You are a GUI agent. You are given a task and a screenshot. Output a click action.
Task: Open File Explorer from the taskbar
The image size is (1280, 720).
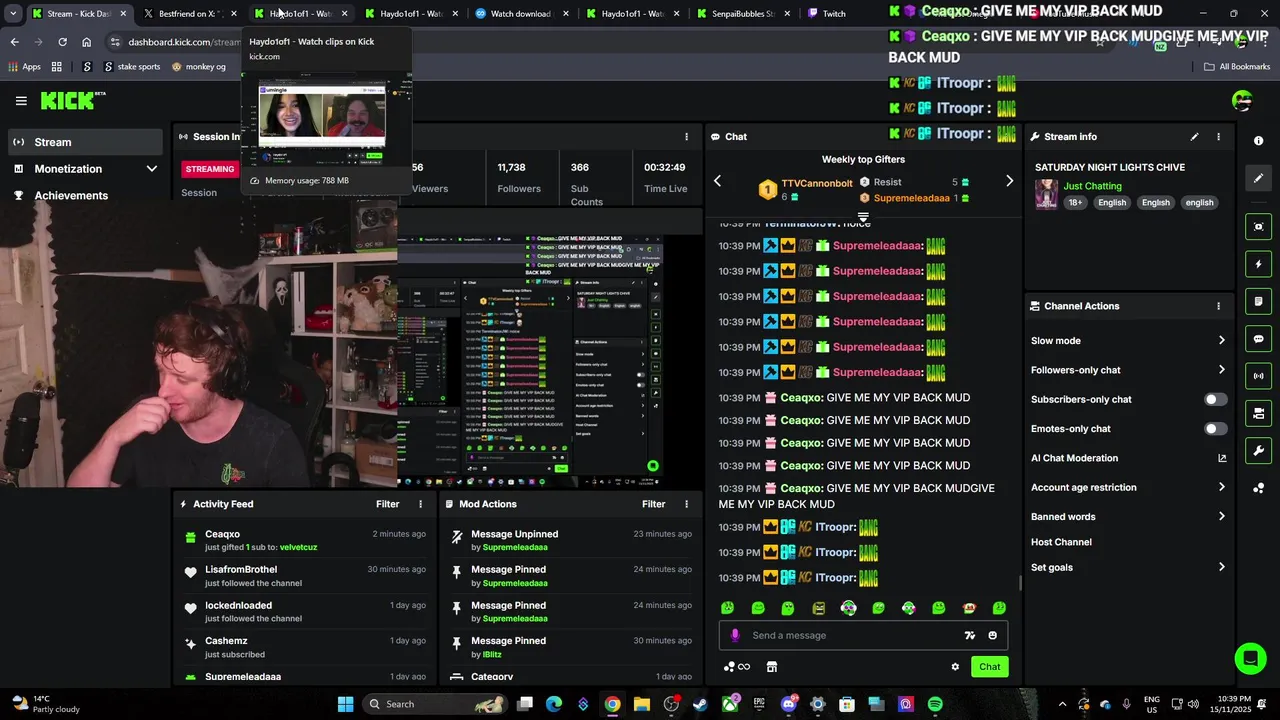[642, 704]
